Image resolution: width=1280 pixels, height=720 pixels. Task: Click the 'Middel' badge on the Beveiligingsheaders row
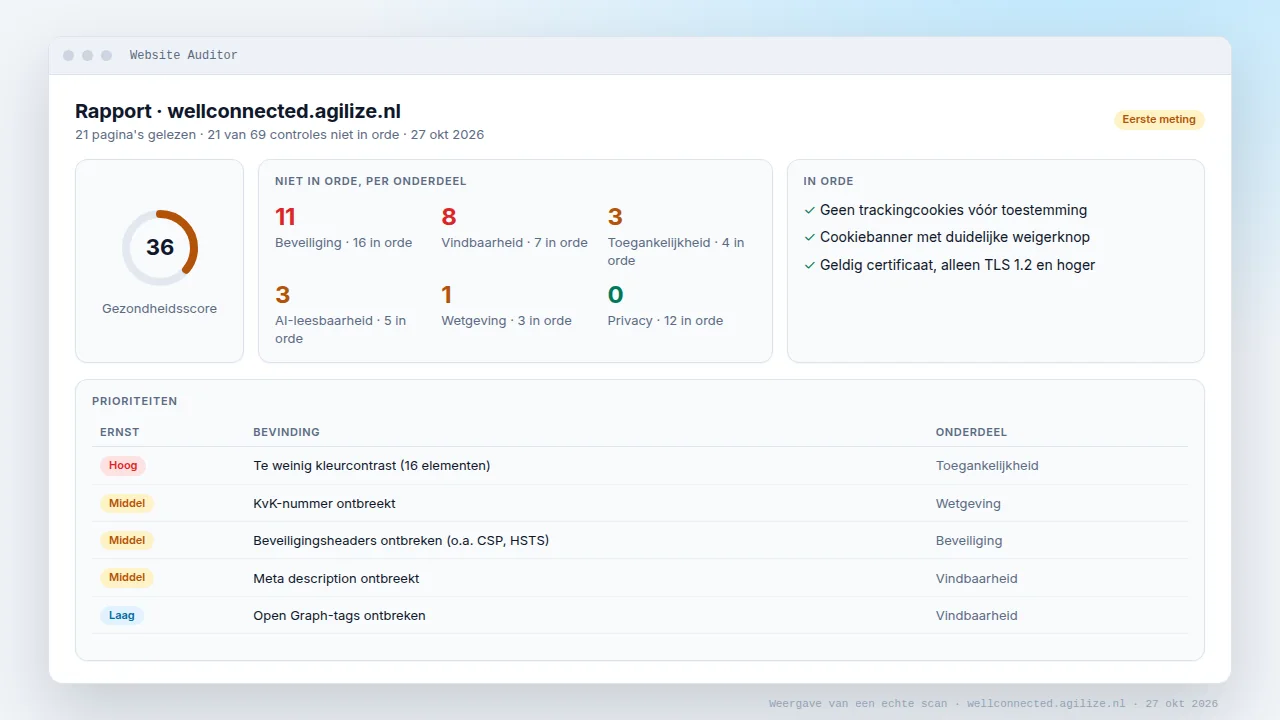127,540
